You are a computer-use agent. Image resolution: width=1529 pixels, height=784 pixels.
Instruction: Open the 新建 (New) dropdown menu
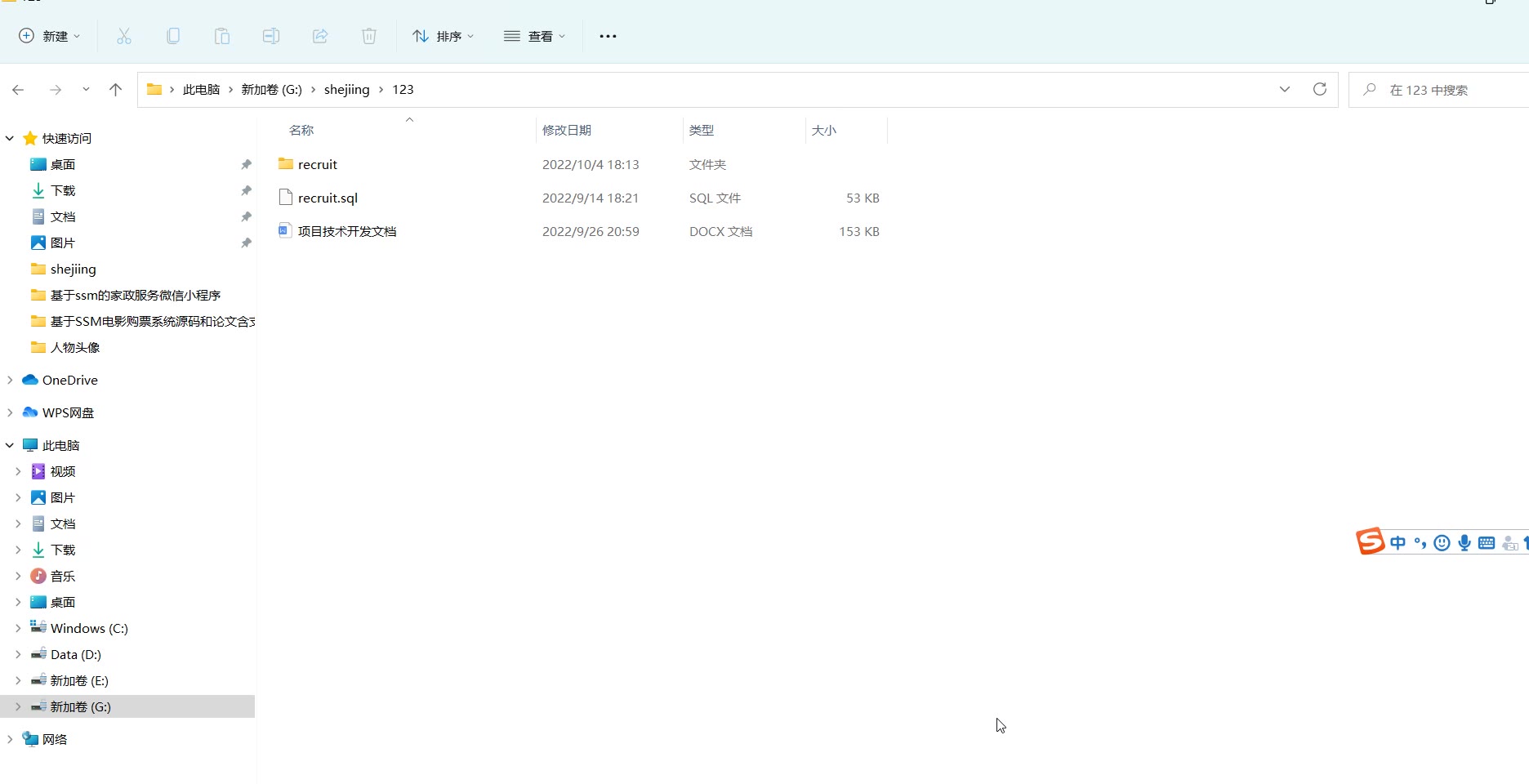coord(50,36)
